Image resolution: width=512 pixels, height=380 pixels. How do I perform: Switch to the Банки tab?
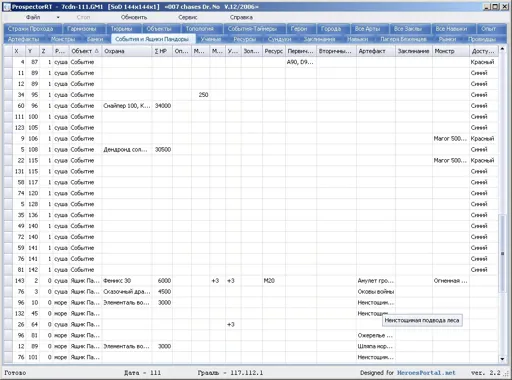point(95,39)
